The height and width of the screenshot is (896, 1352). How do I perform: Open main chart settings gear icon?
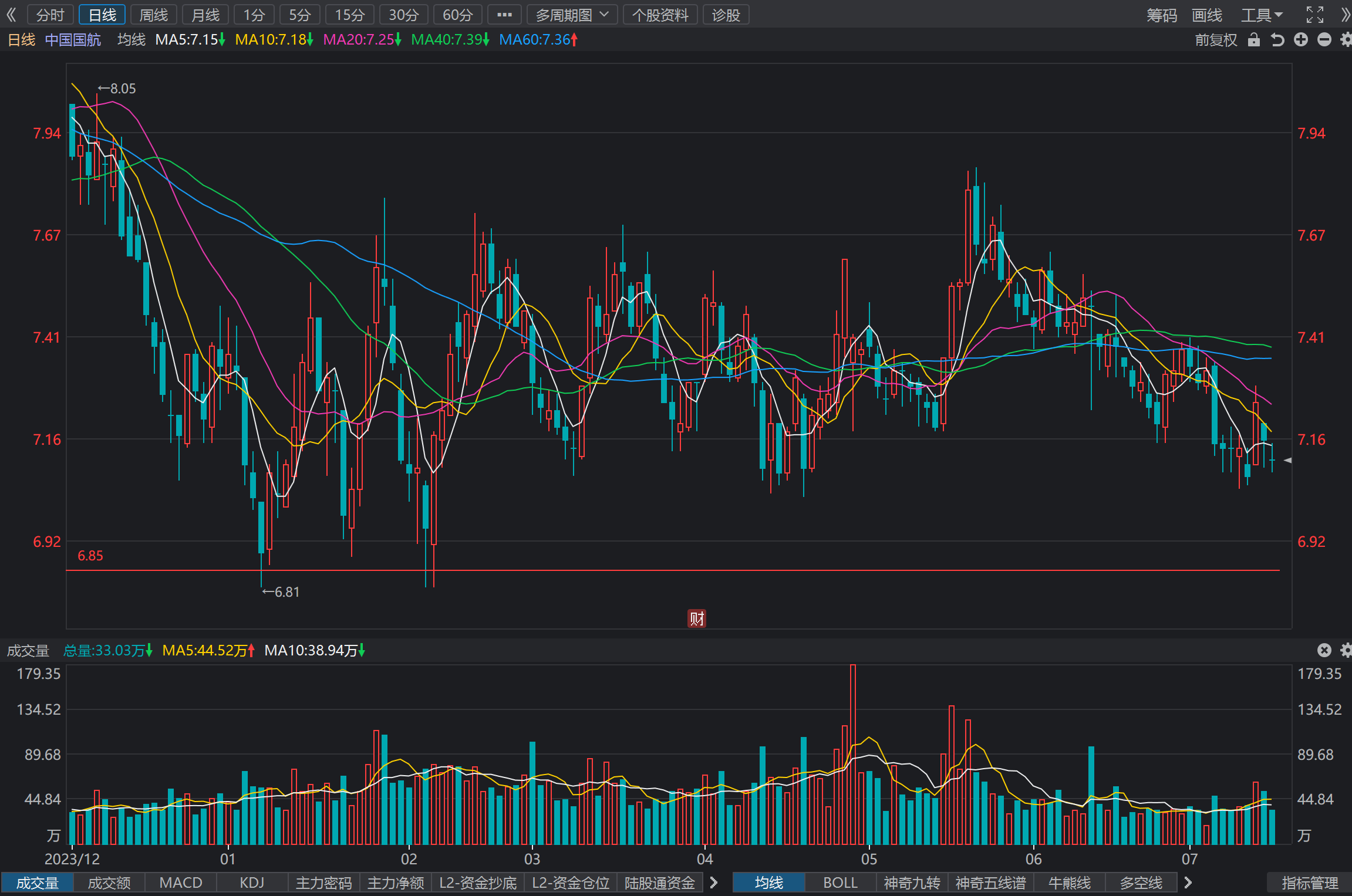coord(1346,39)
